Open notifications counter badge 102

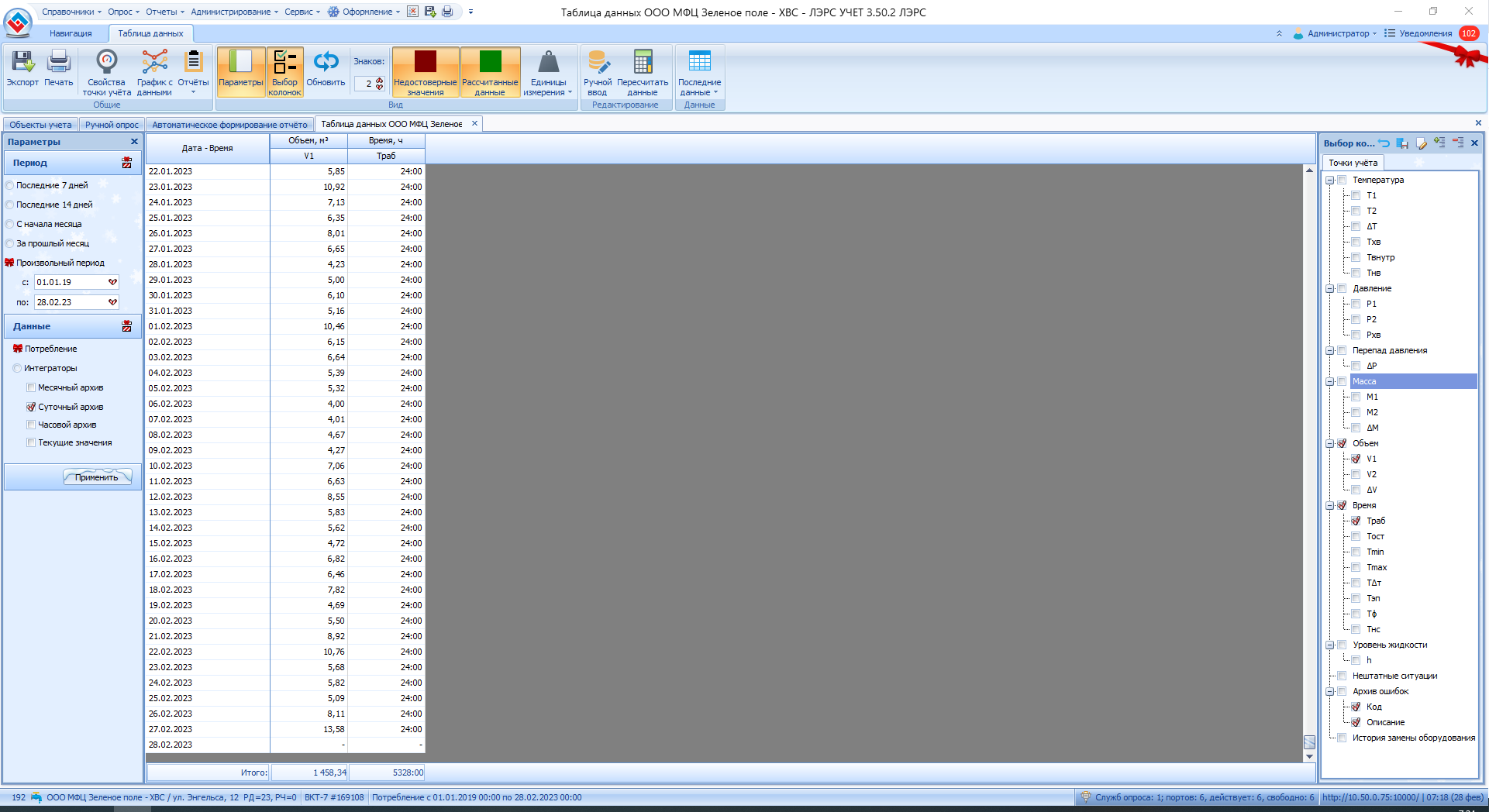1468,33
